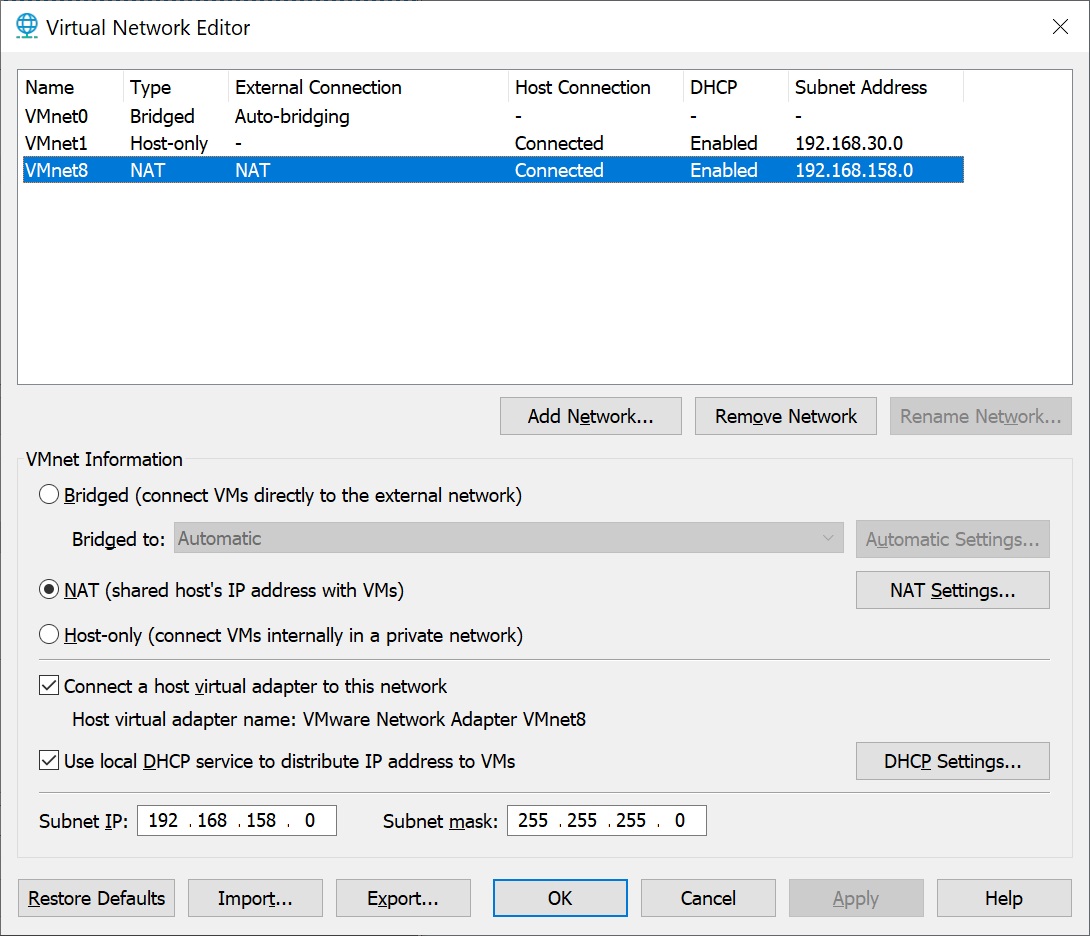Click the Virtual Network Editor globe icon
Image resolution: width=1090 pixels, height=936 pixels.
(26, 26)
